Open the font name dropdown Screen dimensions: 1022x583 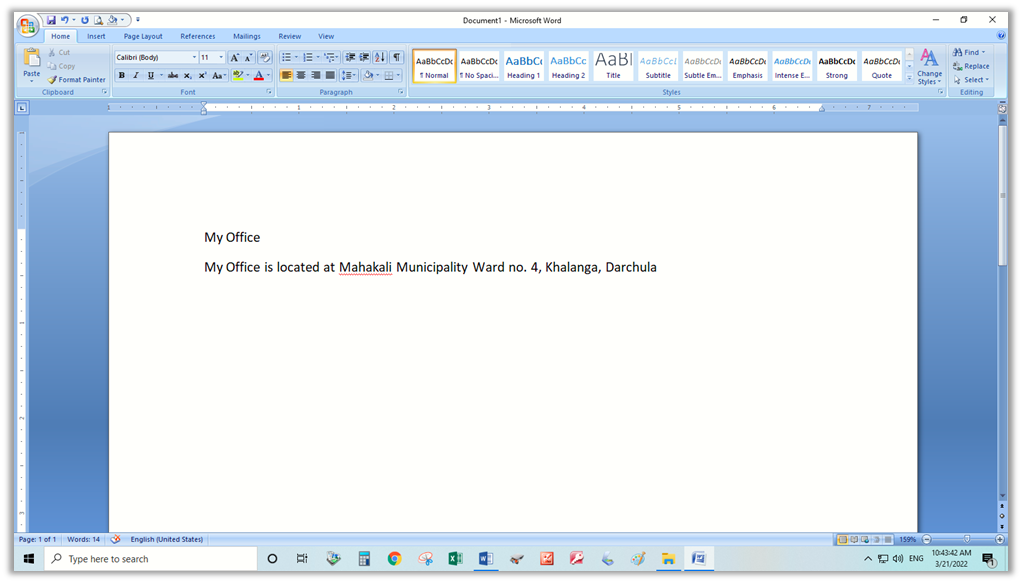pyautogui.click(x=194, y=57)
